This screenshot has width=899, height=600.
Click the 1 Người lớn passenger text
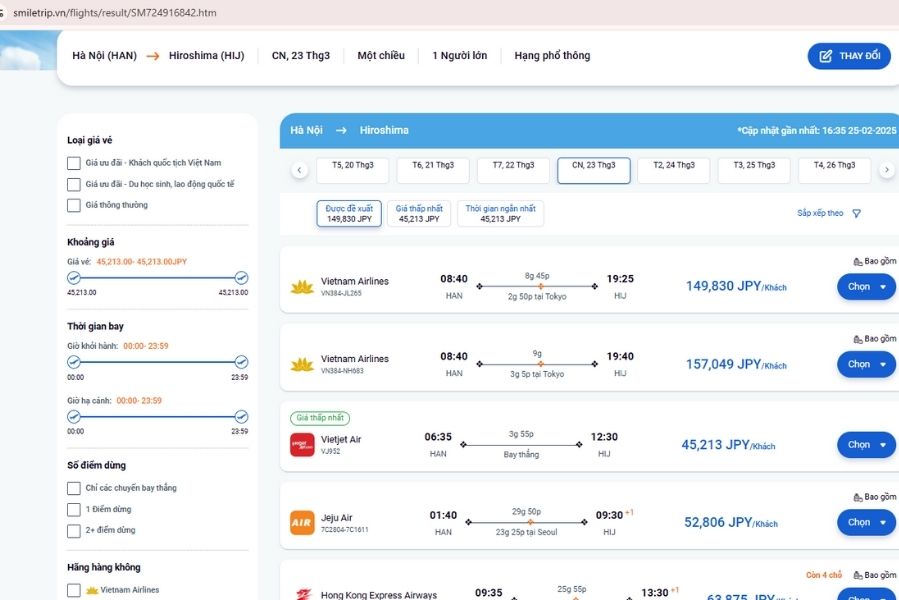pos(460,56)
